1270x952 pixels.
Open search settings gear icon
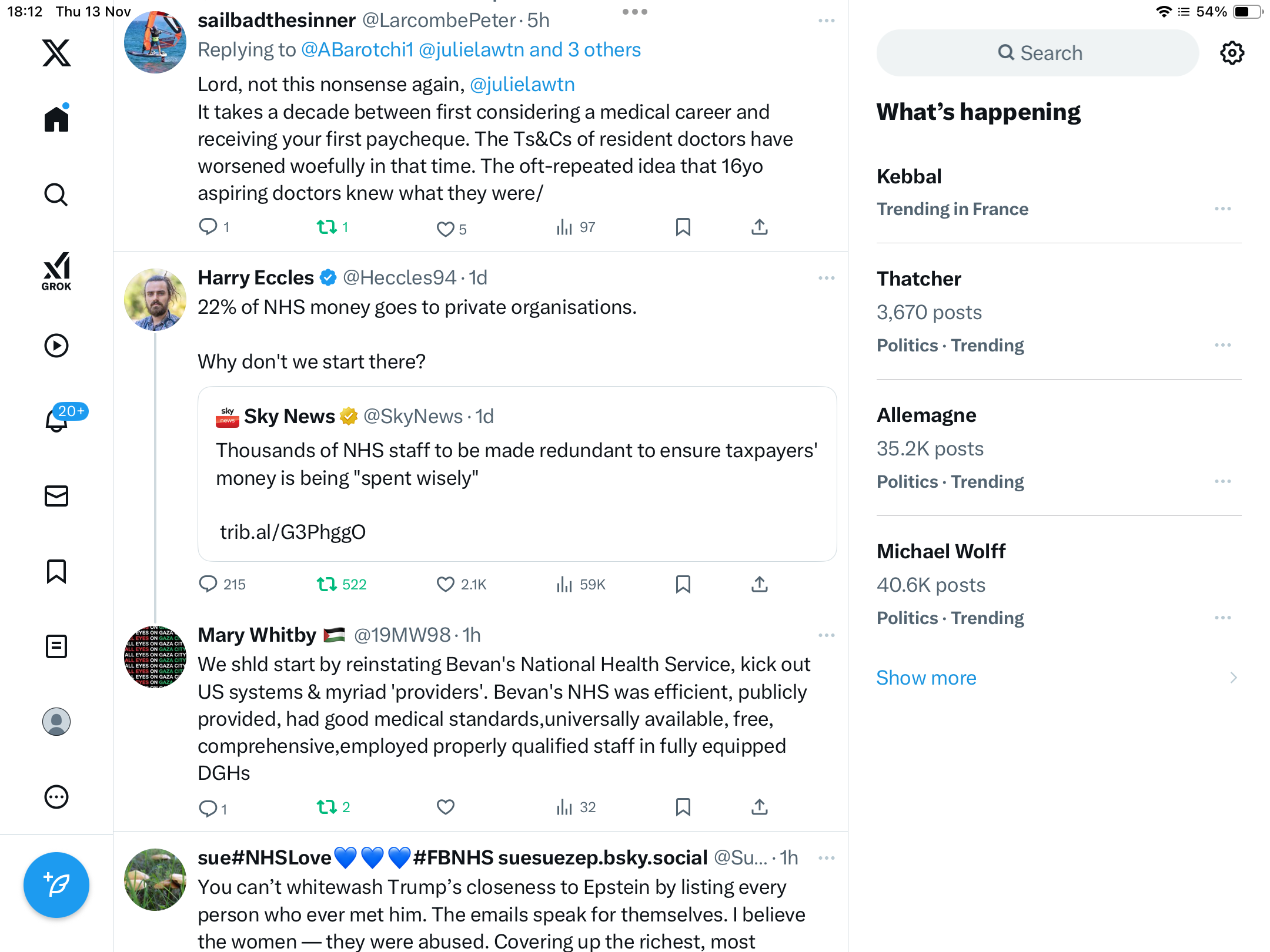1232,53
